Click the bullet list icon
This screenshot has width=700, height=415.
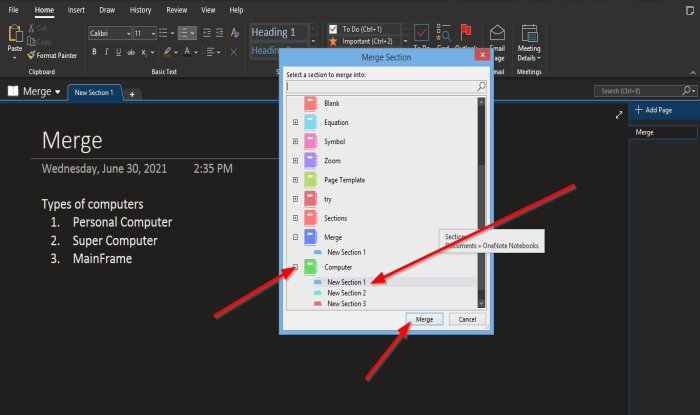[163, 33]
